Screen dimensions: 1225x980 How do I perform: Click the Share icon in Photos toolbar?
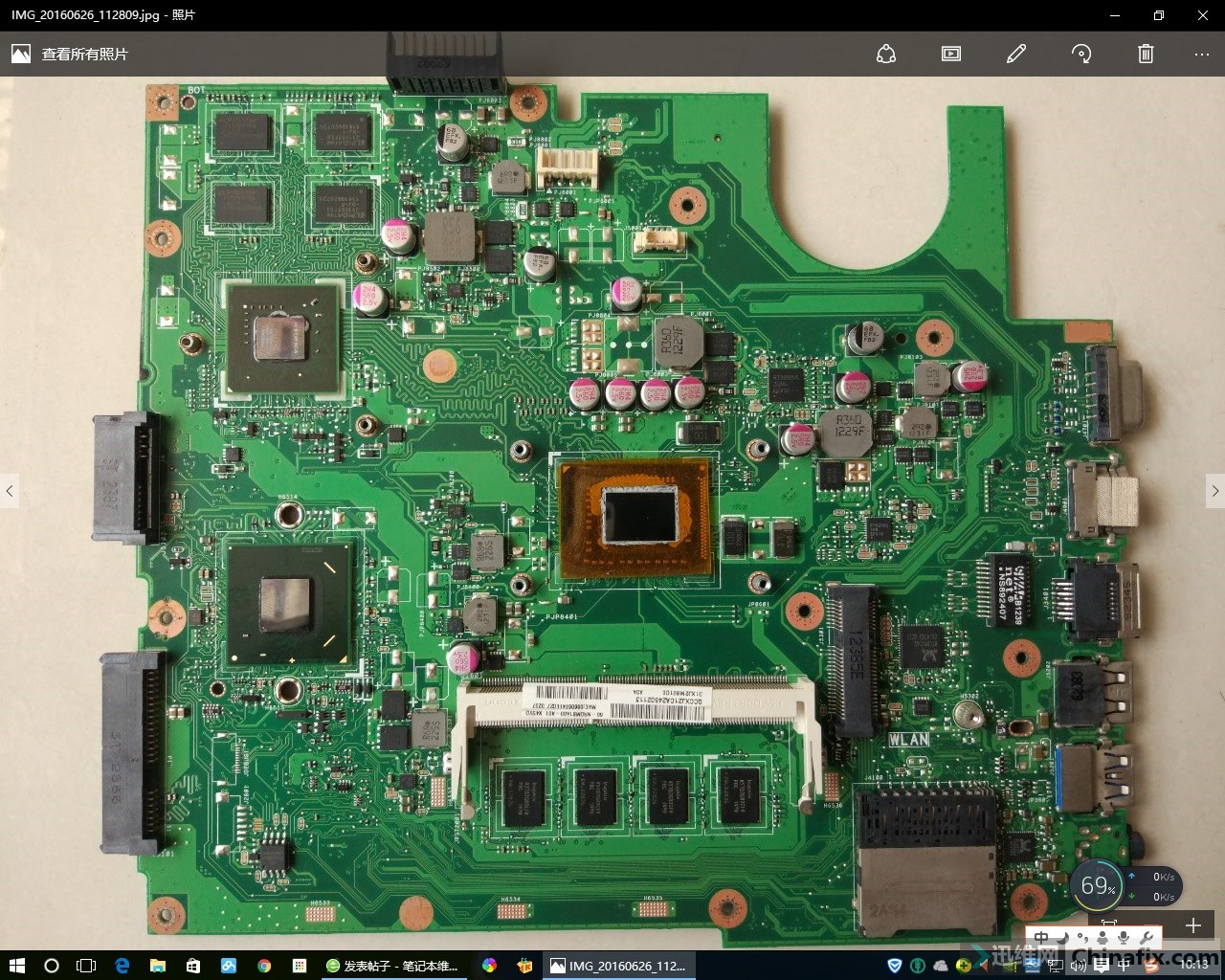tap(886, 55)
